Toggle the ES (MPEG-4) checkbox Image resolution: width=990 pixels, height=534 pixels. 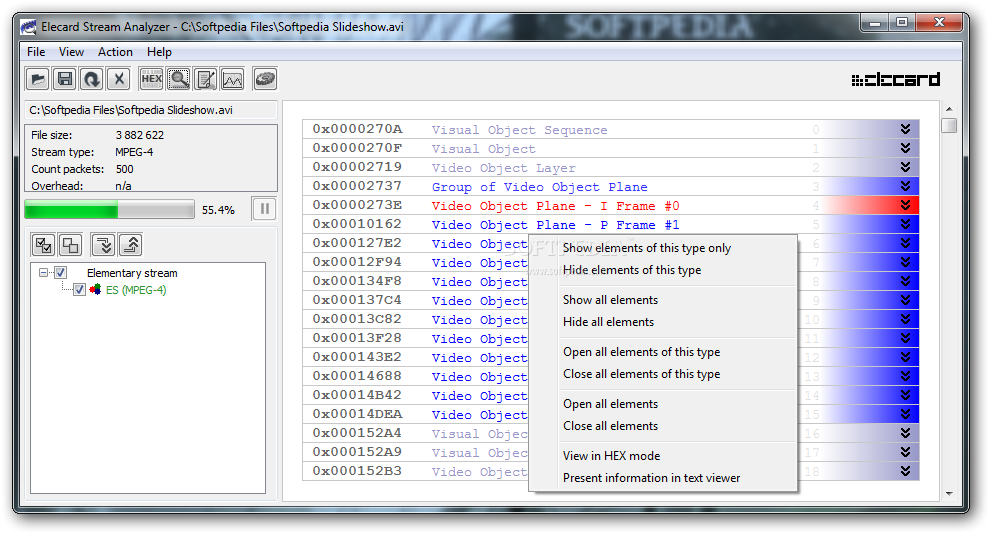click(80, 290)
